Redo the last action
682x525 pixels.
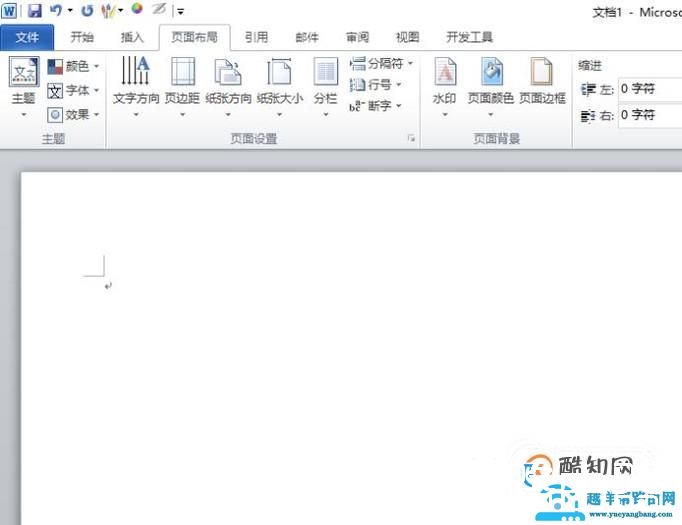pos(87,10)
